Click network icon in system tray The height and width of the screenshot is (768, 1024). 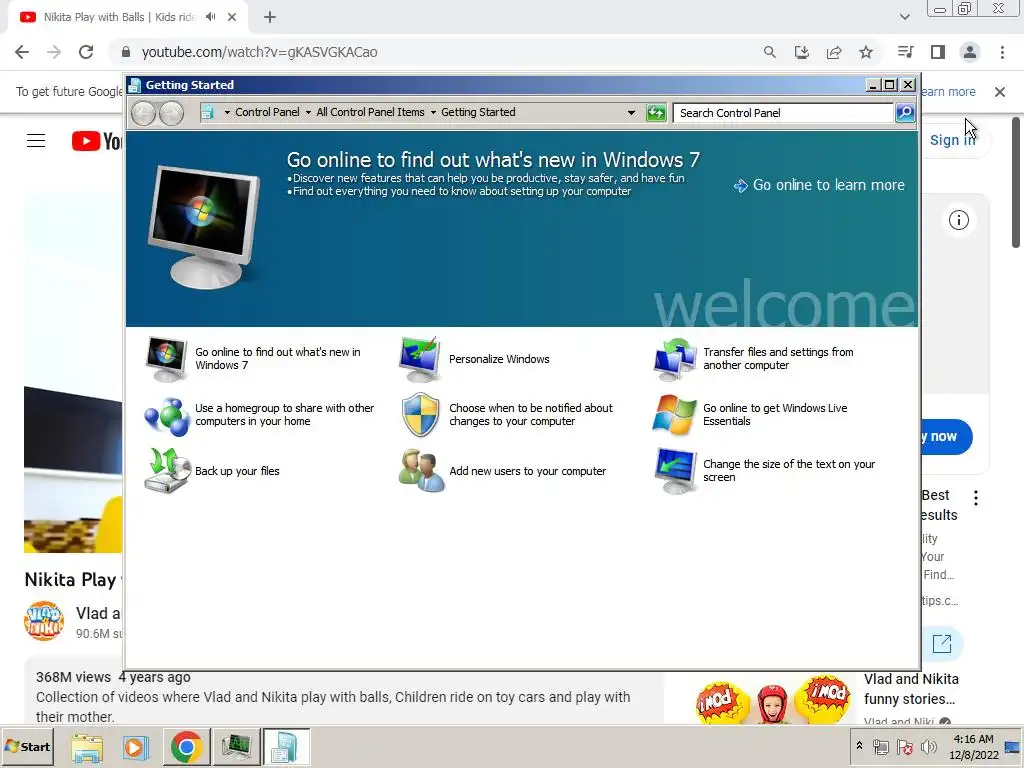(x=881, y=746)
